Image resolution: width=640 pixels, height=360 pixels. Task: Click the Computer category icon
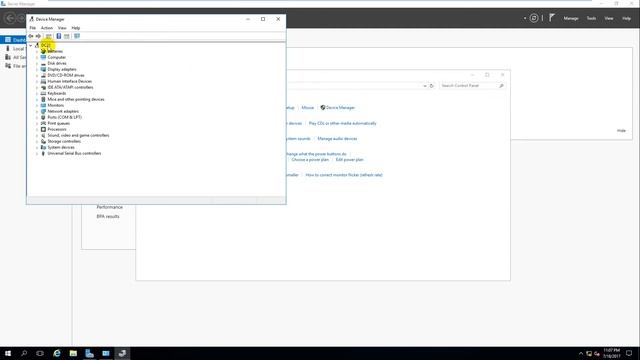[43, 58]
